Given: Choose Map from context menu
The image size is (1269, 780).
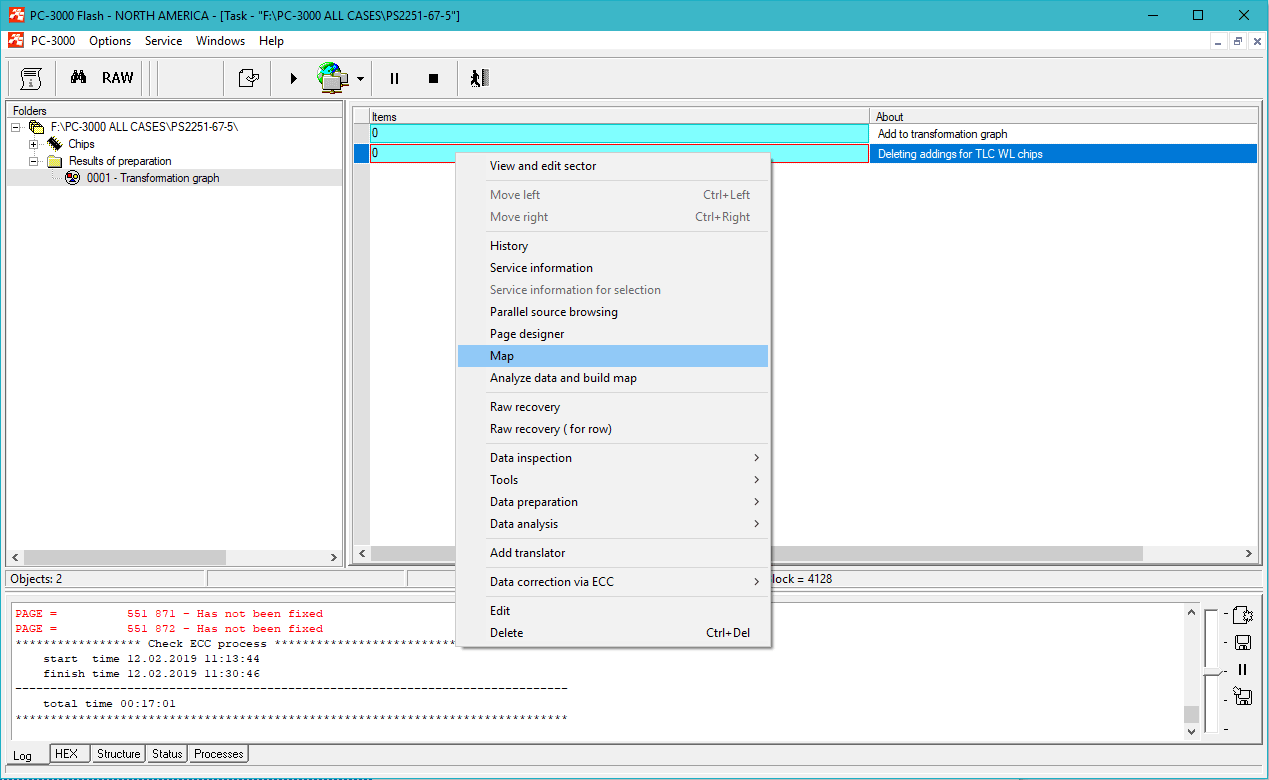Looking at the screenshot, I should (613, 356).
